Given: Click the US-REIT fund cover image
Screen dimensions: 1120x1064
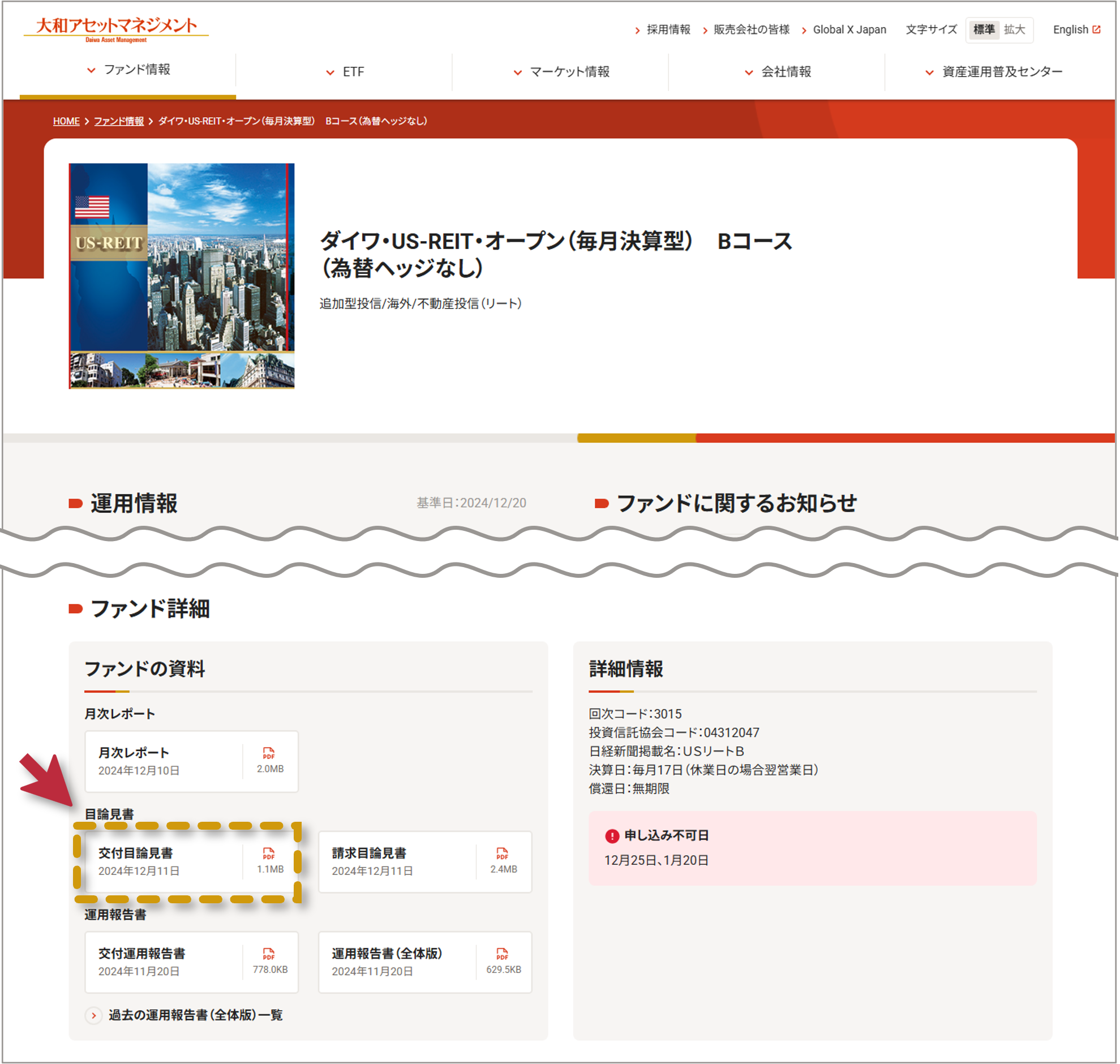Looking at the screenshot, I should tap(182, 276).
